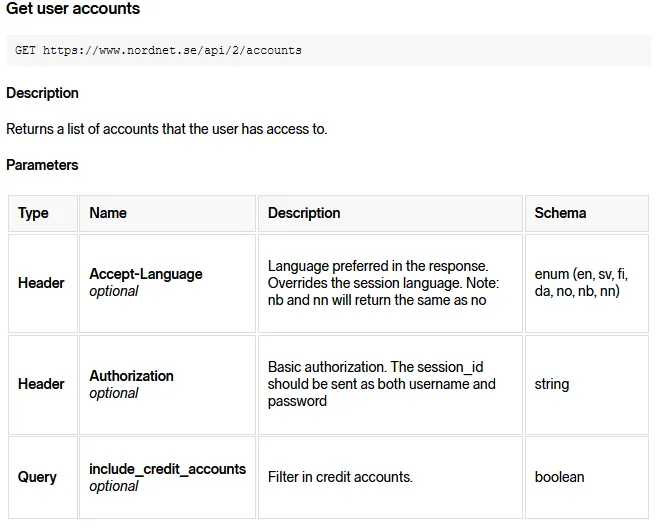Click the Header type cell in Authorization row

(41, 384)
